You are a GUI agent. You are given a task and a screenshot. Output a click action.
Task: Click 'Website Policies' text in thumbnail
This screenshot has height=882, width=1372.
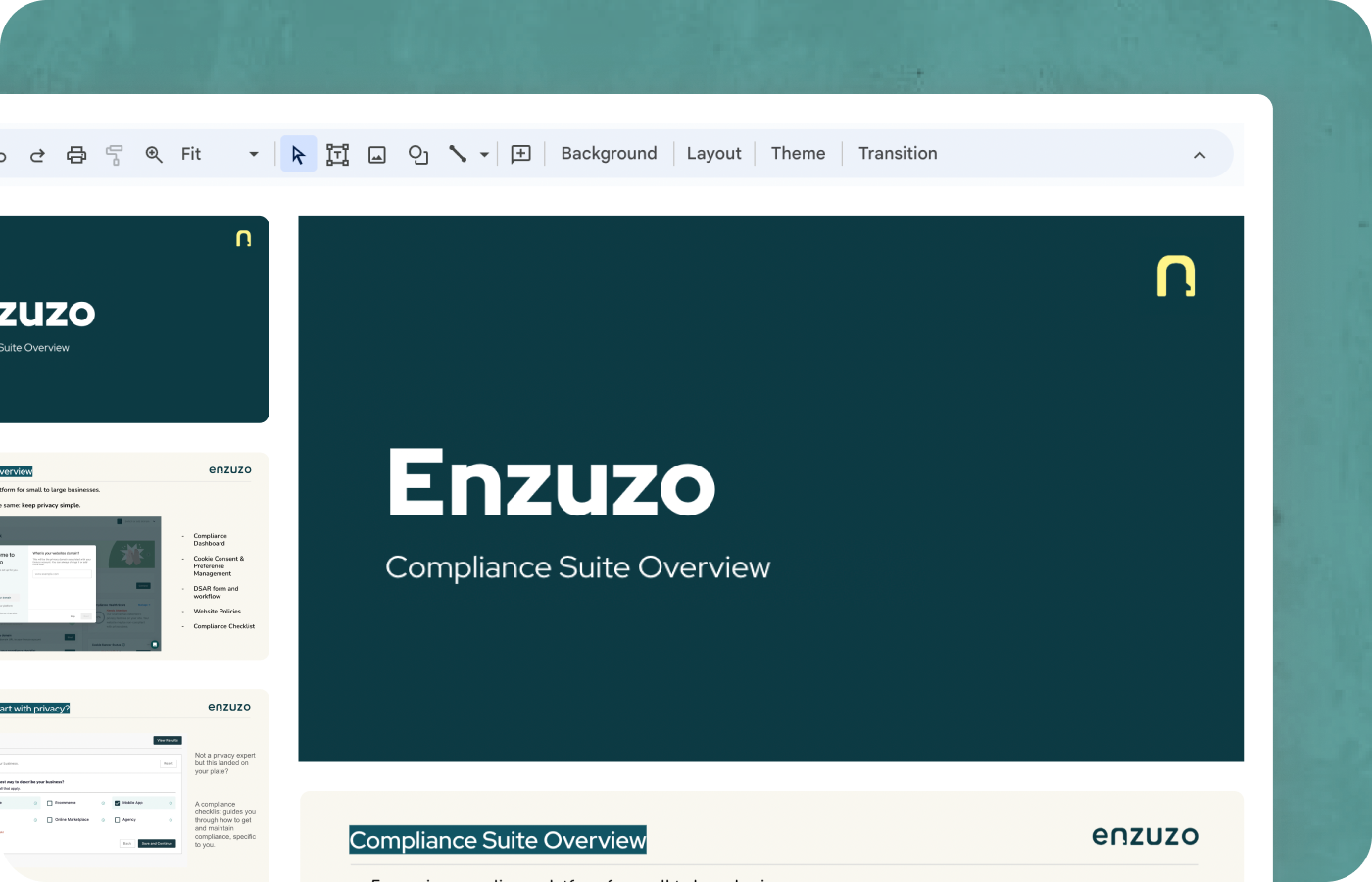[x=217, y=612]
